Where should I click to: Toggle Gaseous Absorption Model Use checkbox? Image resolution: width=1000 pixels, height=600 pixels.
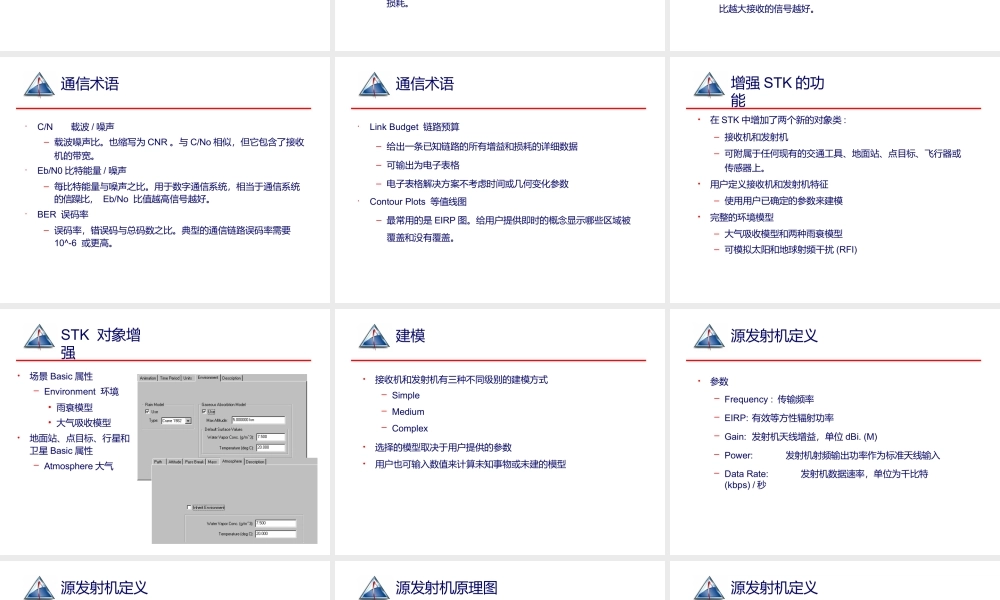(204, 411)
